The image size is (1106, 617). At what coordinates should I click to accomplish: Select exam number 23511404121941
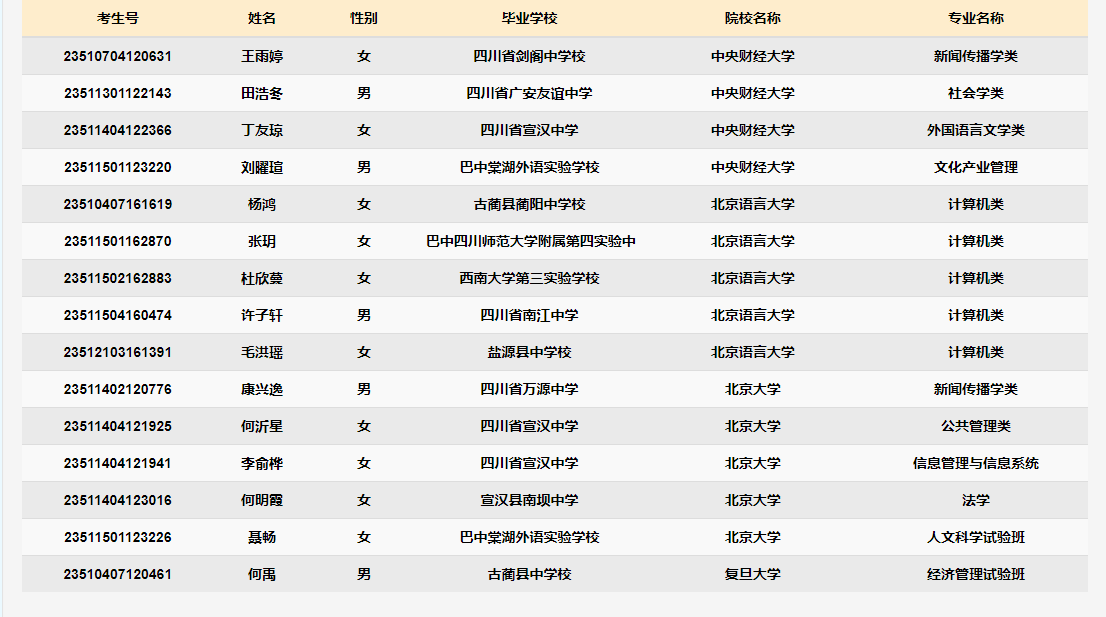(118, 463)
